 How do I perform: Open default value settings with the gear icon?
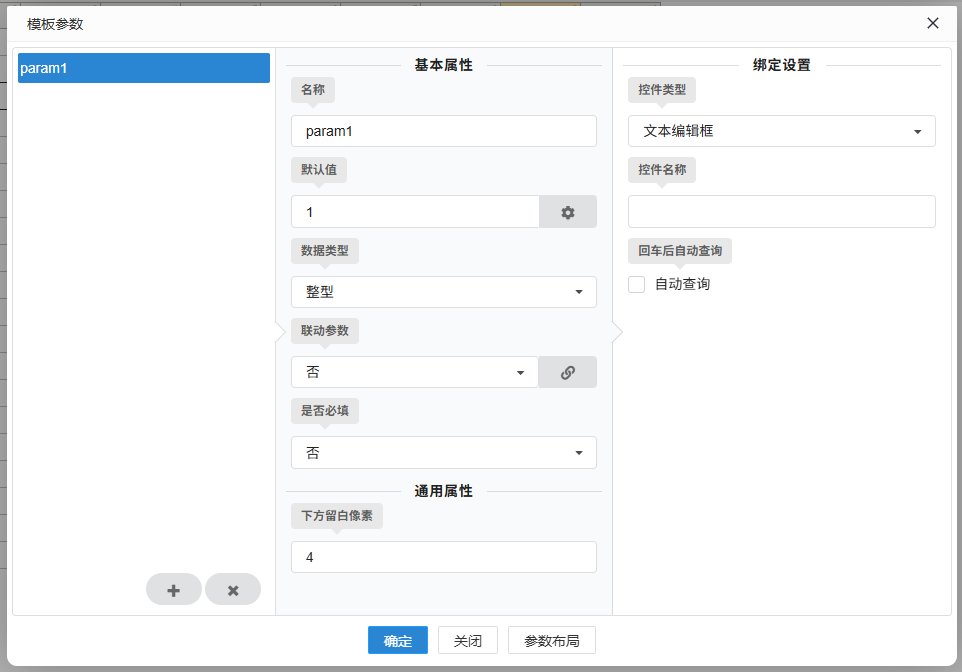[x=568, y=212]
